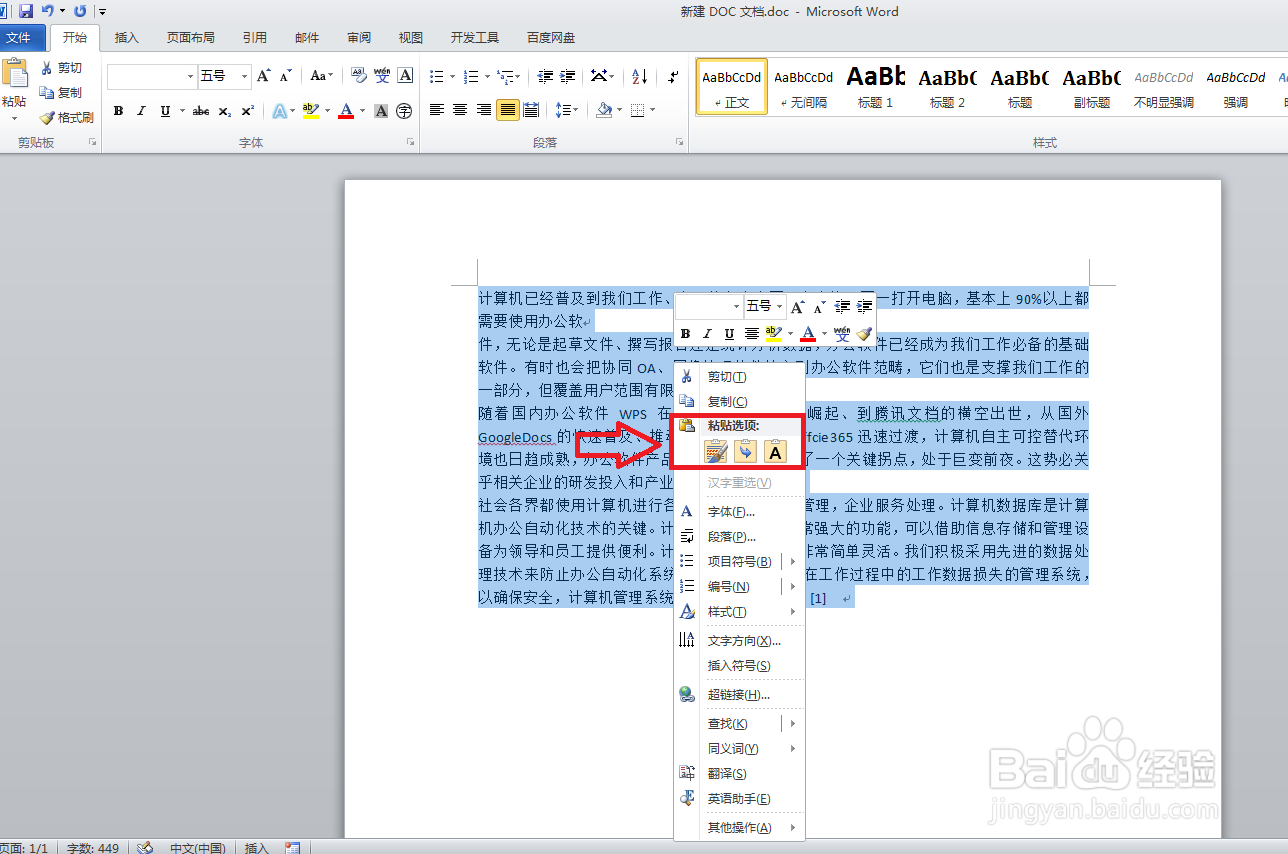This screenshot has width=1288, height=854.
Task: Insert enclosed character (字 in circle)
Action: 404,111
